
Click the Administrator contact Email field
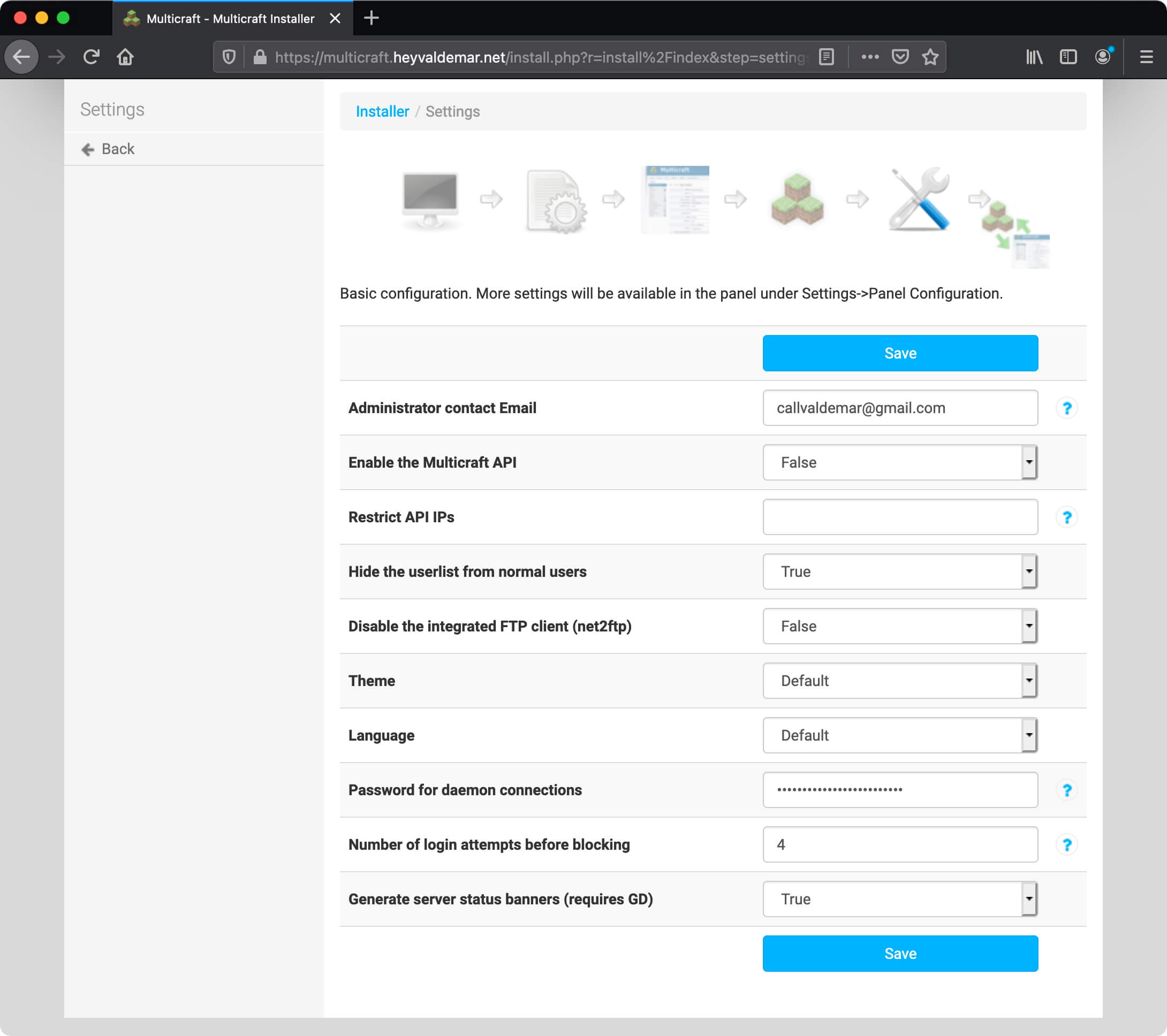[900, 408]
